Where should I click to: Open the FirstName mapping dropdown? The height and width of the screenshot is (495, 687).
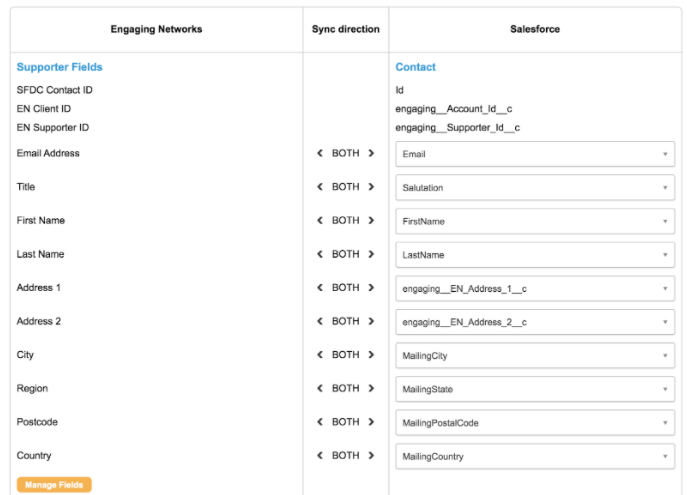[534, 221]
